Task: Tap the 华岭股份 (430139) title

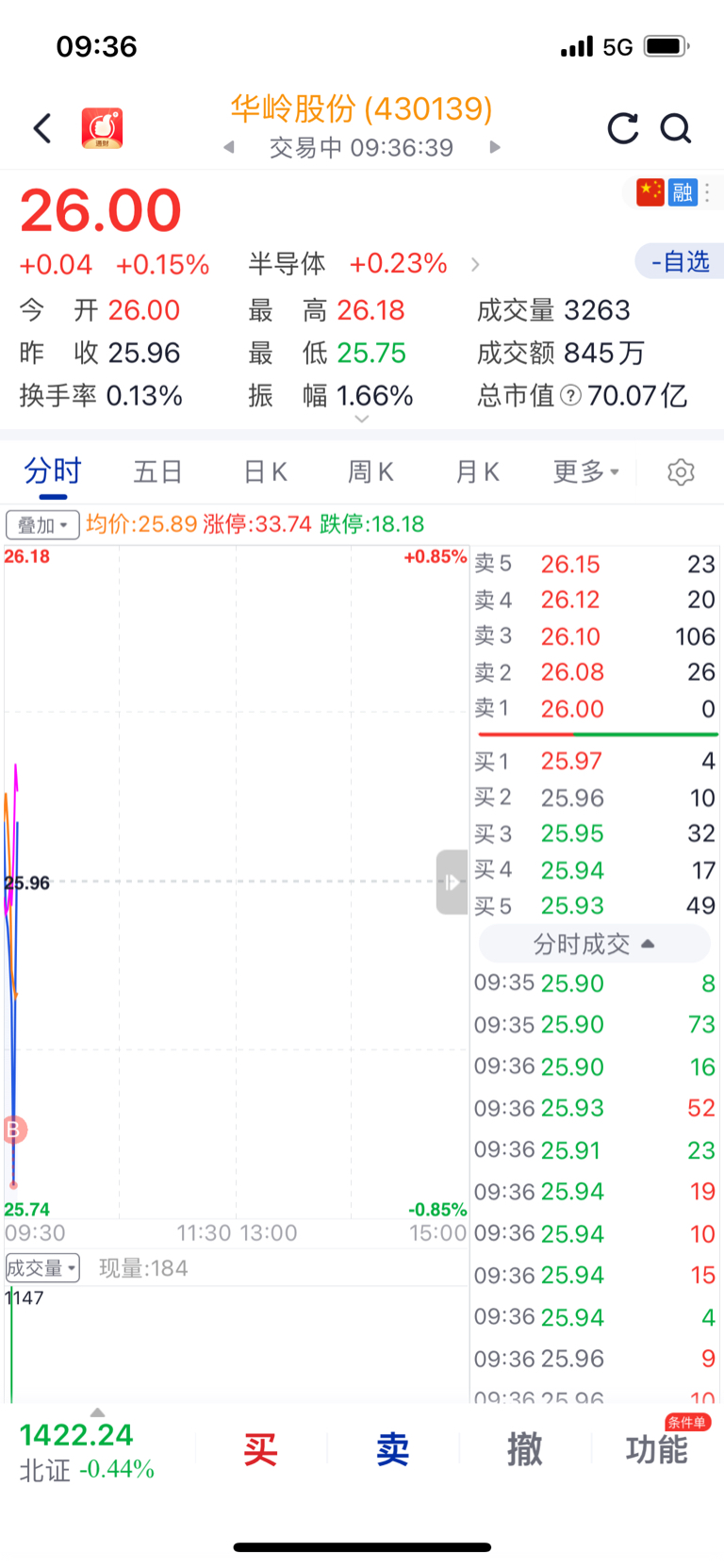Action: (362, 109)
